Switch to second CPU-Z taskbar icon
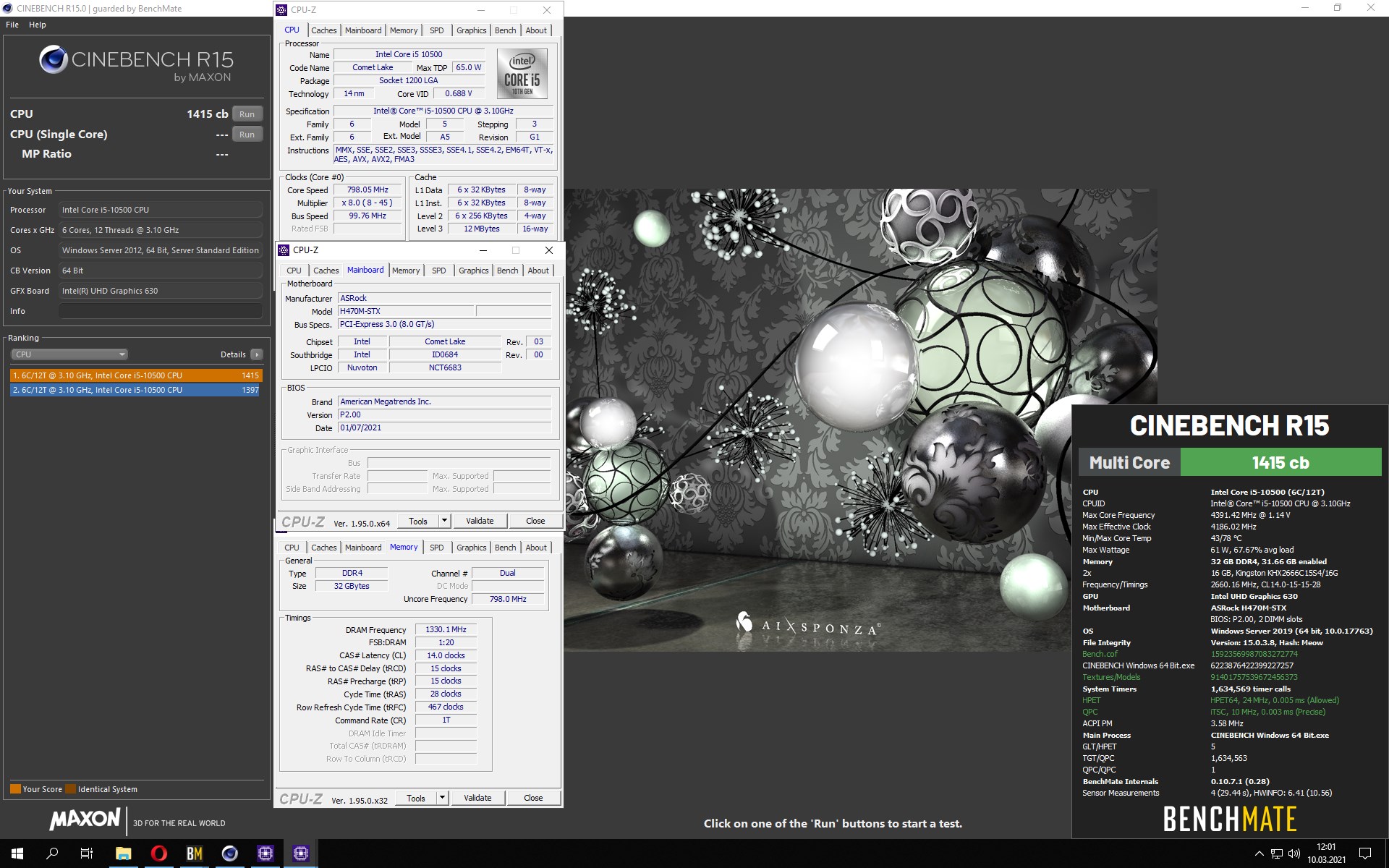1389x868 pixels. point(300,854)
